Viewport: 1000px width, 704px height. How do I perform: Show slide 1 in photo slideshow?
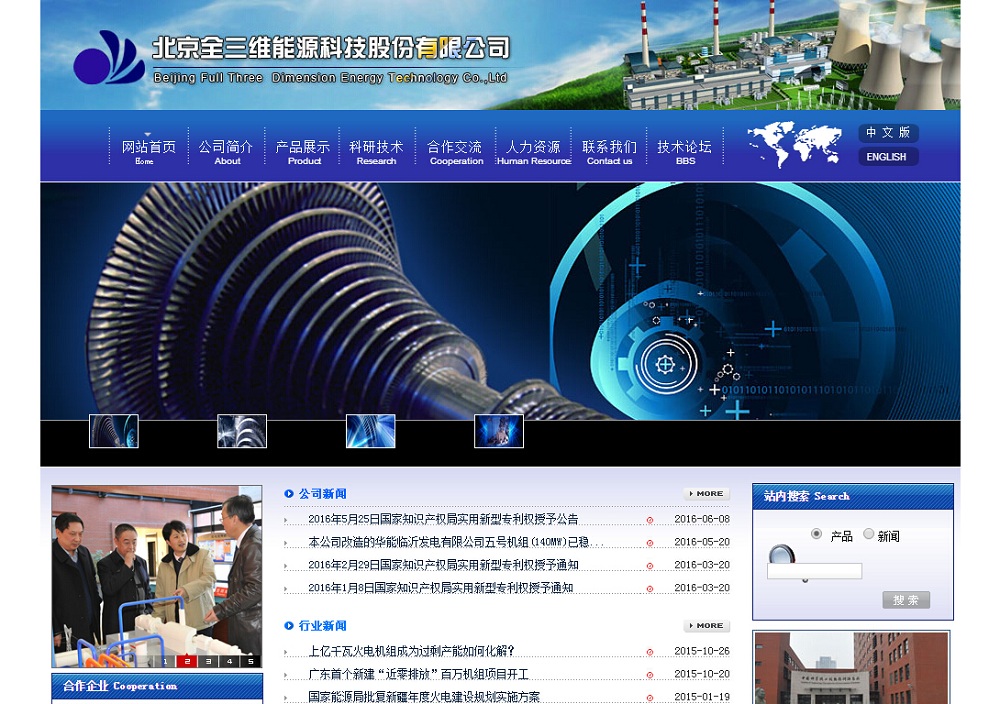click(165, 661)
